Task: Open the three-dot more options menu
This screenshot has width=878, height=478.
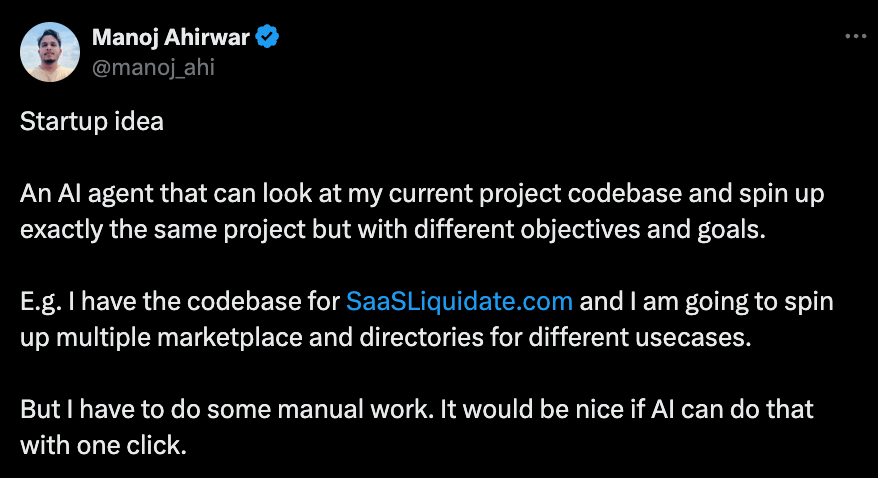Action: (855, 36)
